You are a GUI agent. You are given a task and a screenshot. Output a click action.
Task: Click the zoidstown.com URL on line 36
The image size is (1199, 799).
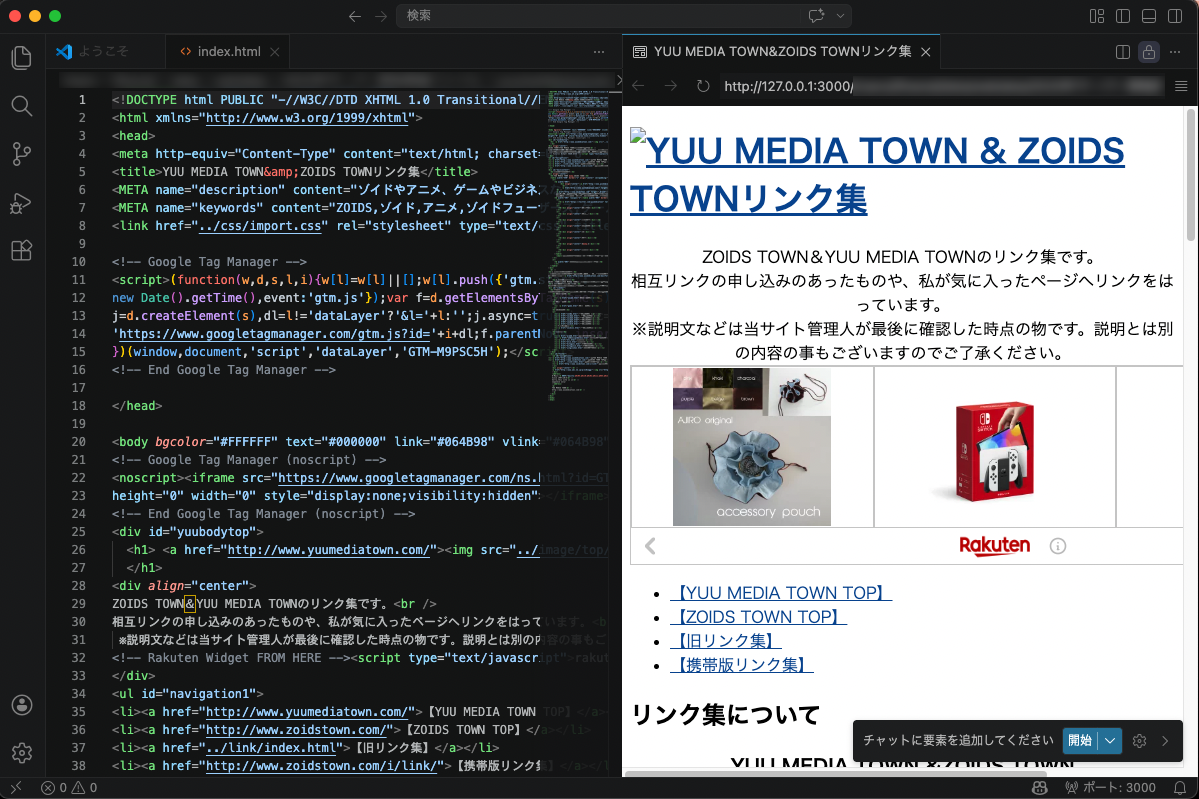(x=297, y=729)
